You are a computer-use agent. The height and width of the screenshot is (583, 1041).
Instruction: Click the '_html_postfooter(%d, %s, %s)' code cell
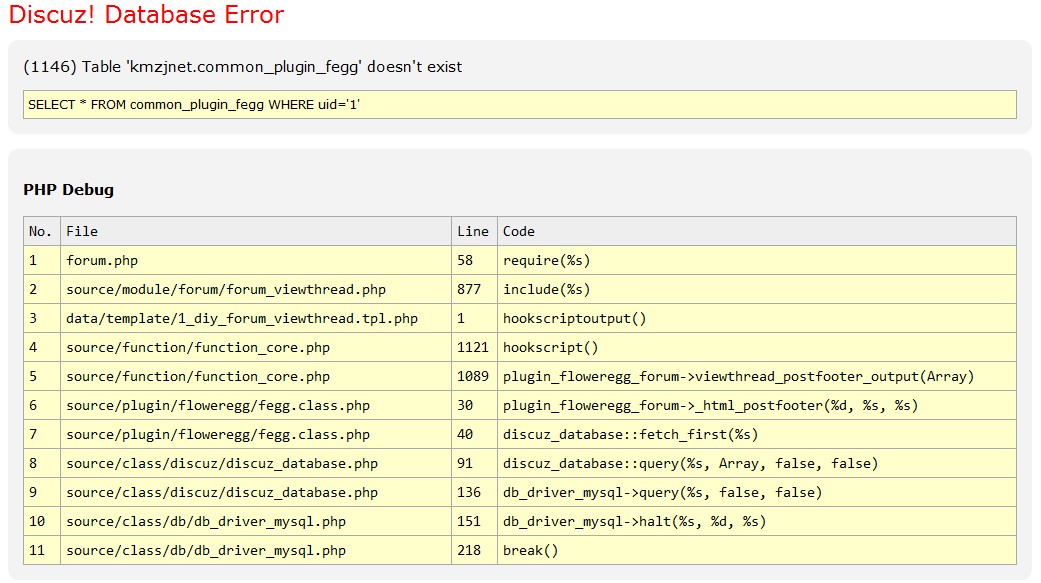click(757, 406)
